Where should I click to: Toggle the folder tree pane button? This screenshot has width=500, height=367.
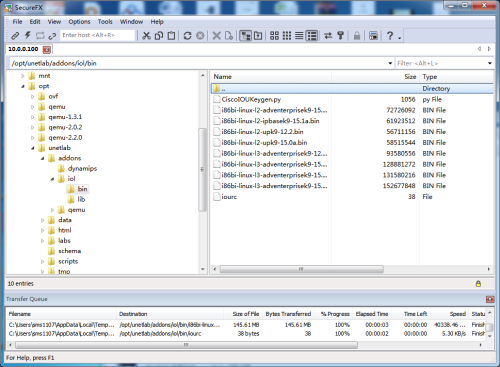tap(246, 35)
